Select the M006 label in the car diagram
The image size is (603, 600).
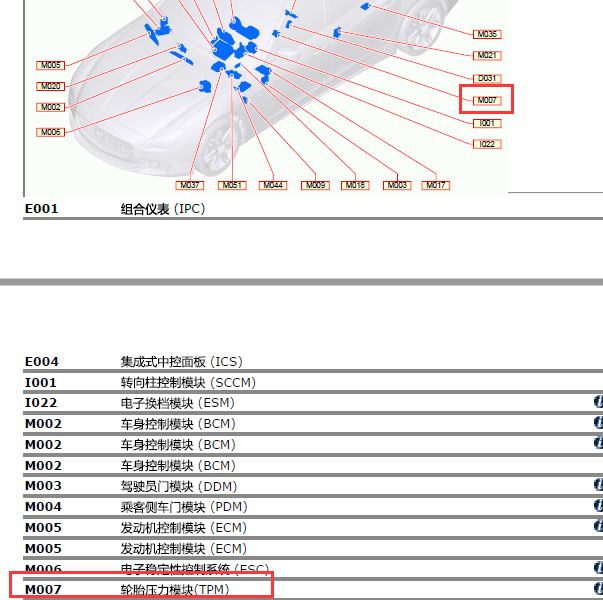[50, 132]
